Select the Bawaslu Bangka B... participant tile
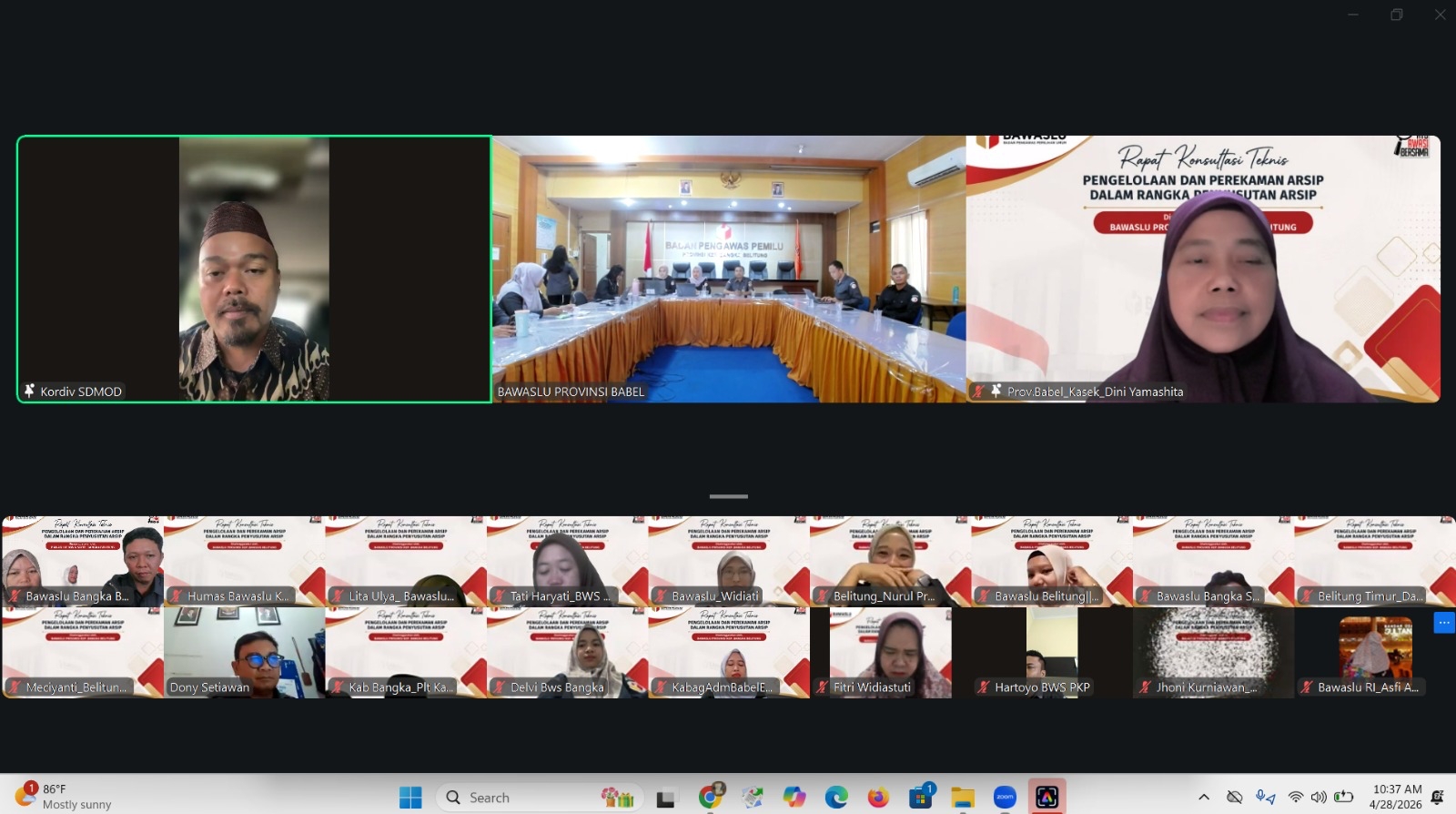This screenshot has height=814, width=1456. pos(83,562)
